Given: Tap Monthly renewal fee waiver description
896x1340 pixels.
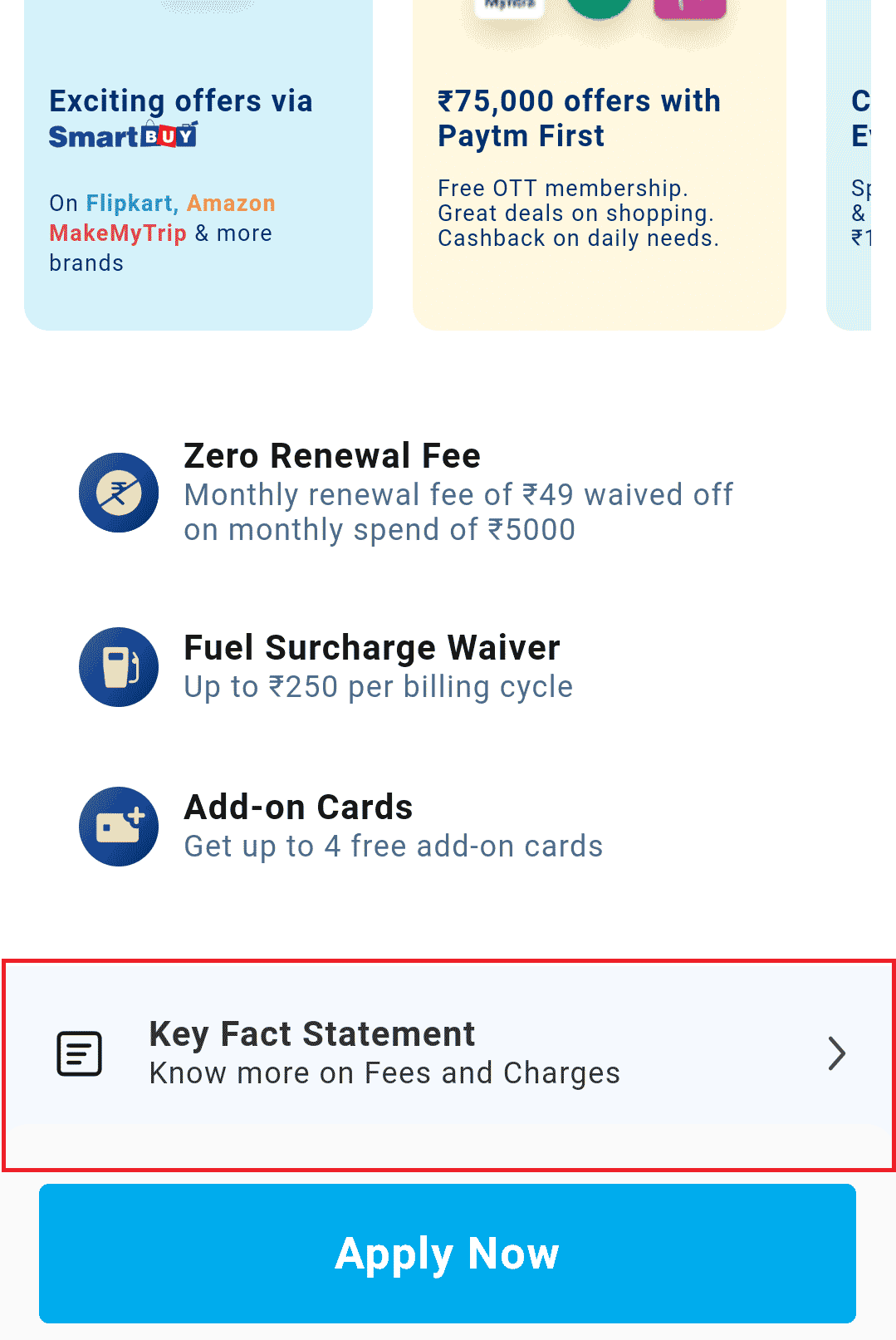Looking at the screenshot, I should click(x=458, y=513).
